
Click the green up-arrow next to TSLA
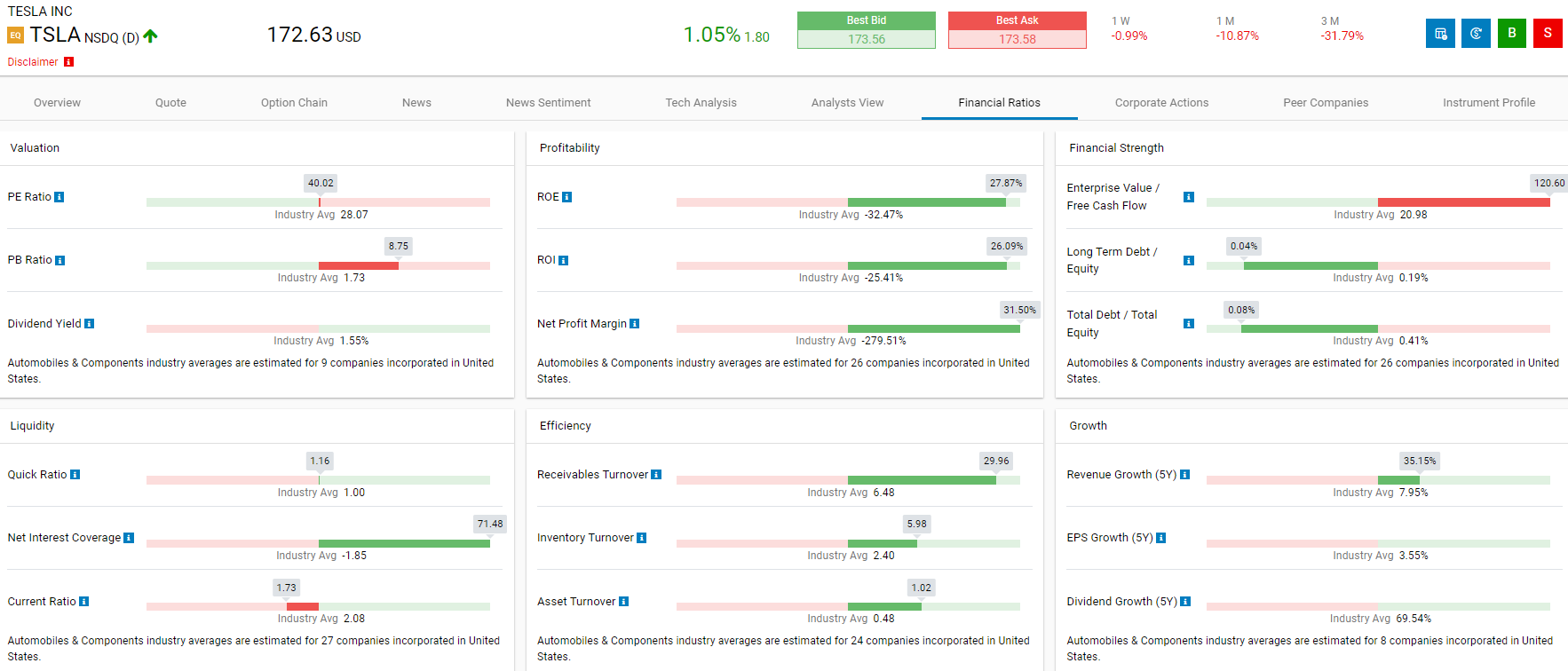(x=150, y=36)
